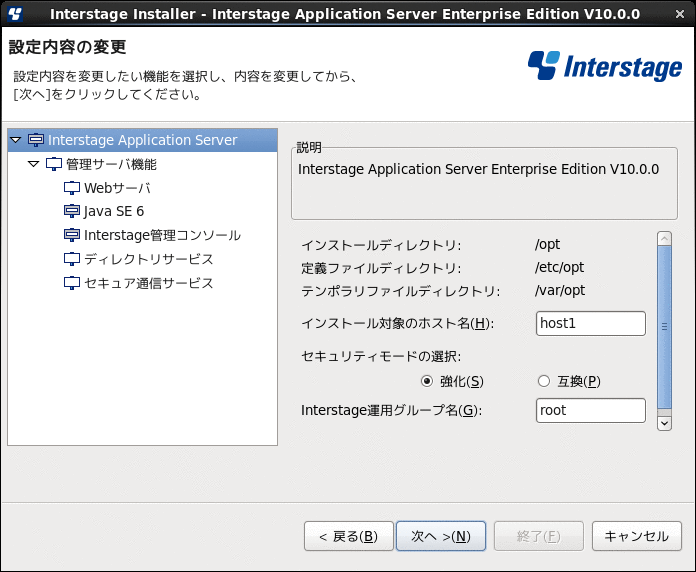
Task: Click the Interstage Application Server root node icon
Action: click(36, 140)
